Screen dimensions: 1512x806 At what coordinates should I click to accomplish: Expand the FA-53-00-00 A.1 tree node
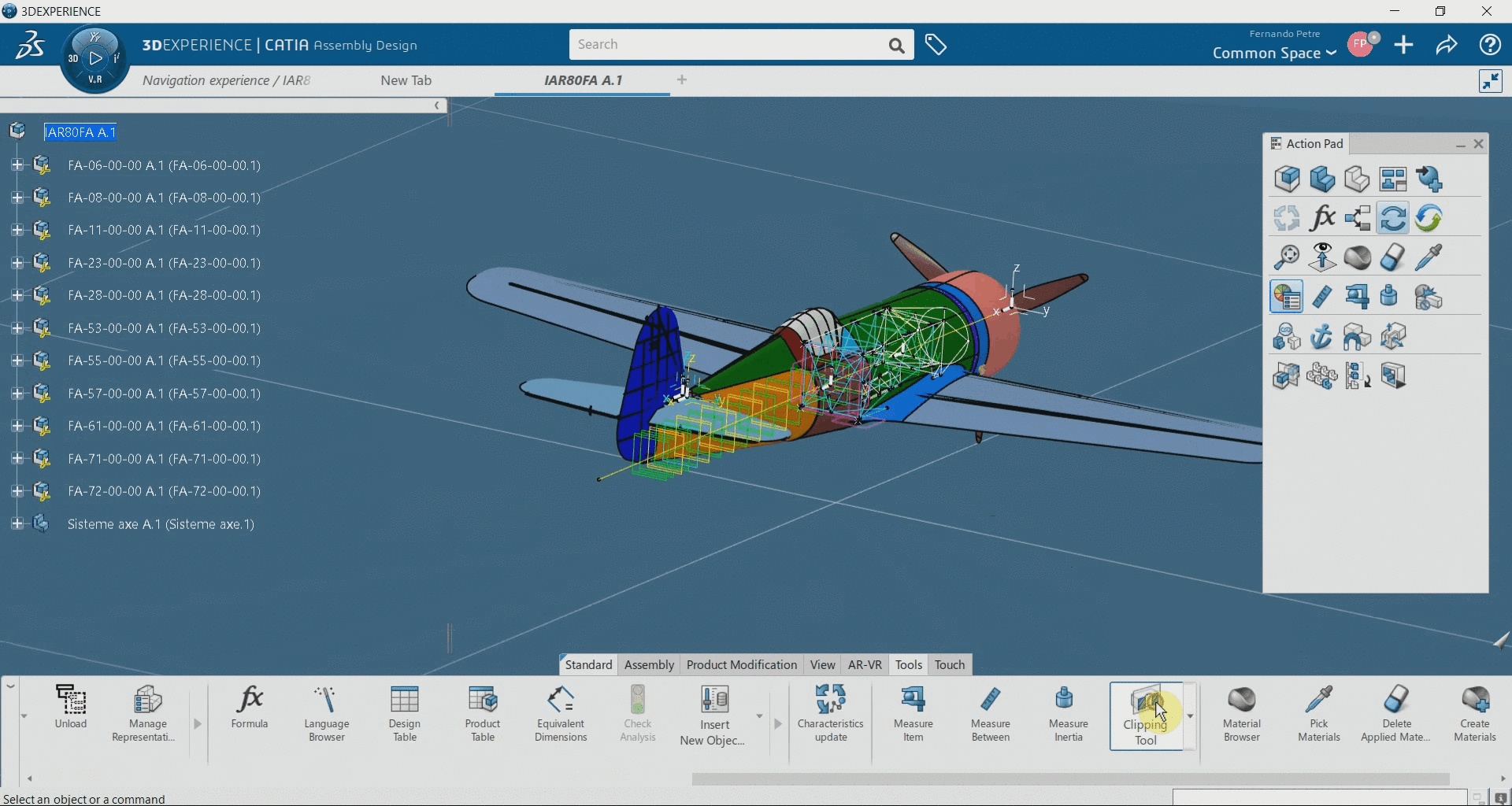point(17,328)
